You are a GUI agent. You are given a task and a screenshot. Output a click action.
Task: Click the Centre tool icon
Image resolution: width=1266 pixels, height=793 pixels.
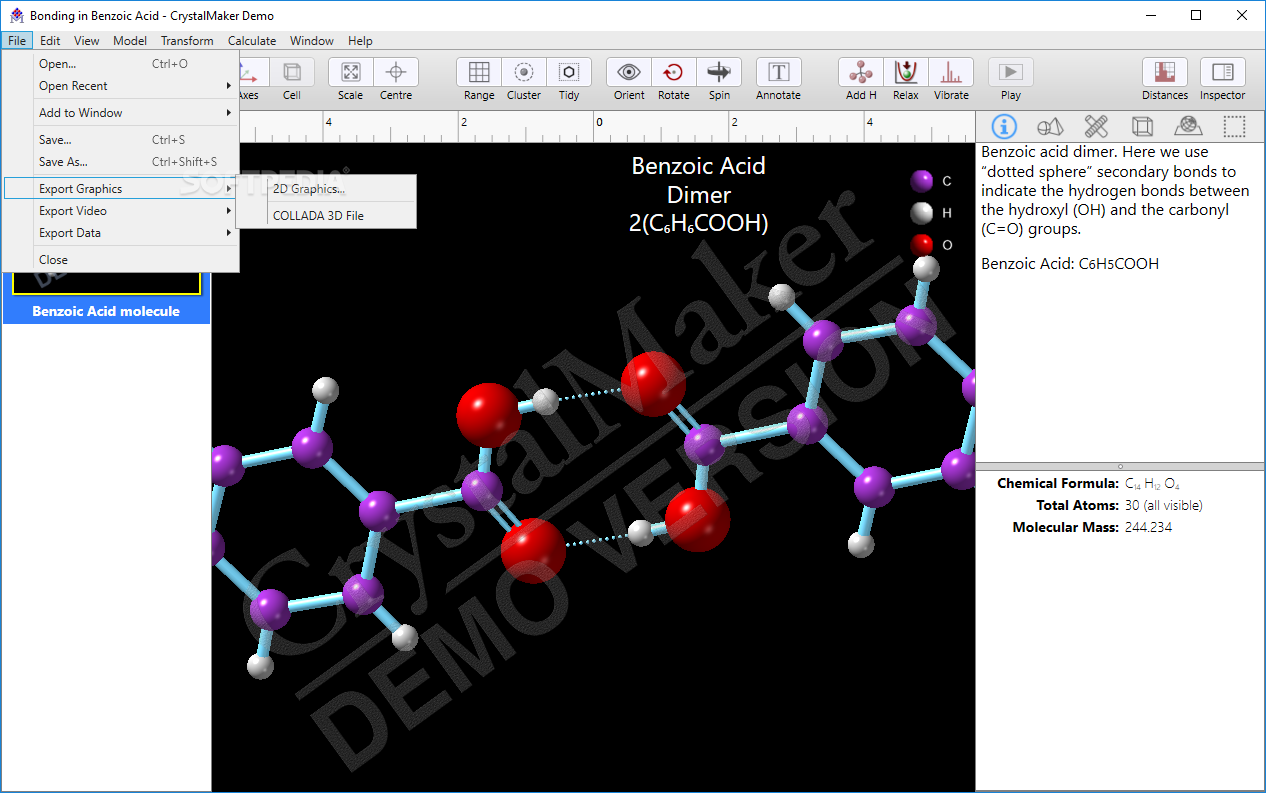tap(396, 72)
